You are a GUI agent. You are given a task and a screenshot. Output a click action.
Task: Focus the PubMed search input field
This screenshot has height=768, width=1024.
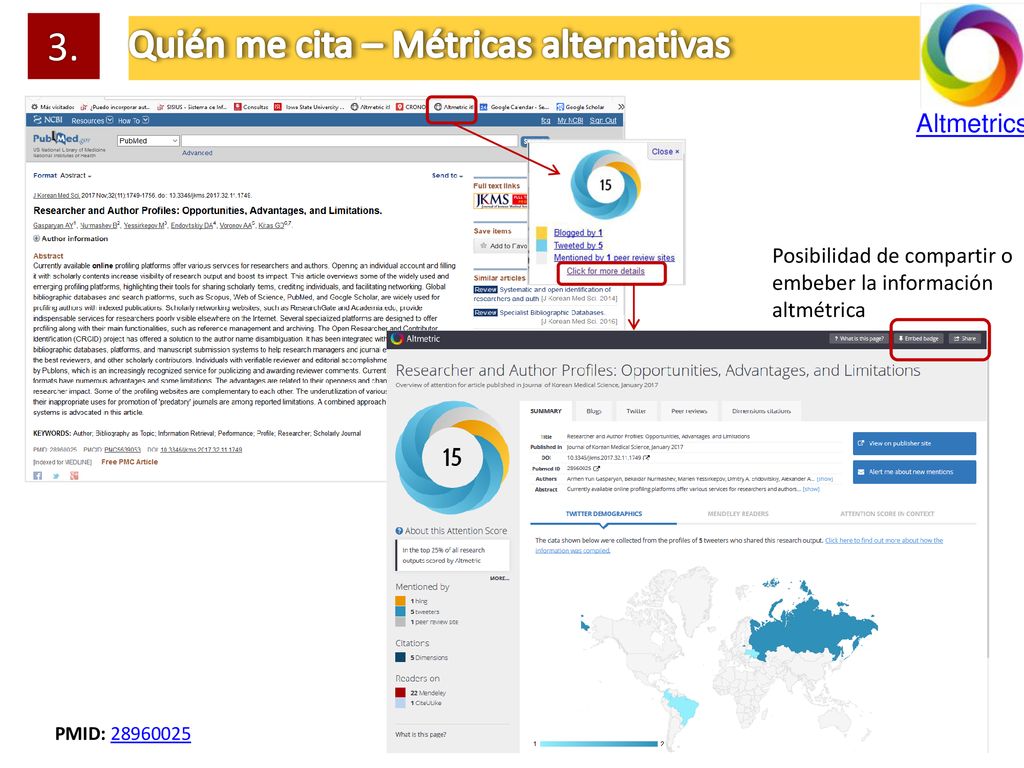pyautogui.click(x=349, y=140)
